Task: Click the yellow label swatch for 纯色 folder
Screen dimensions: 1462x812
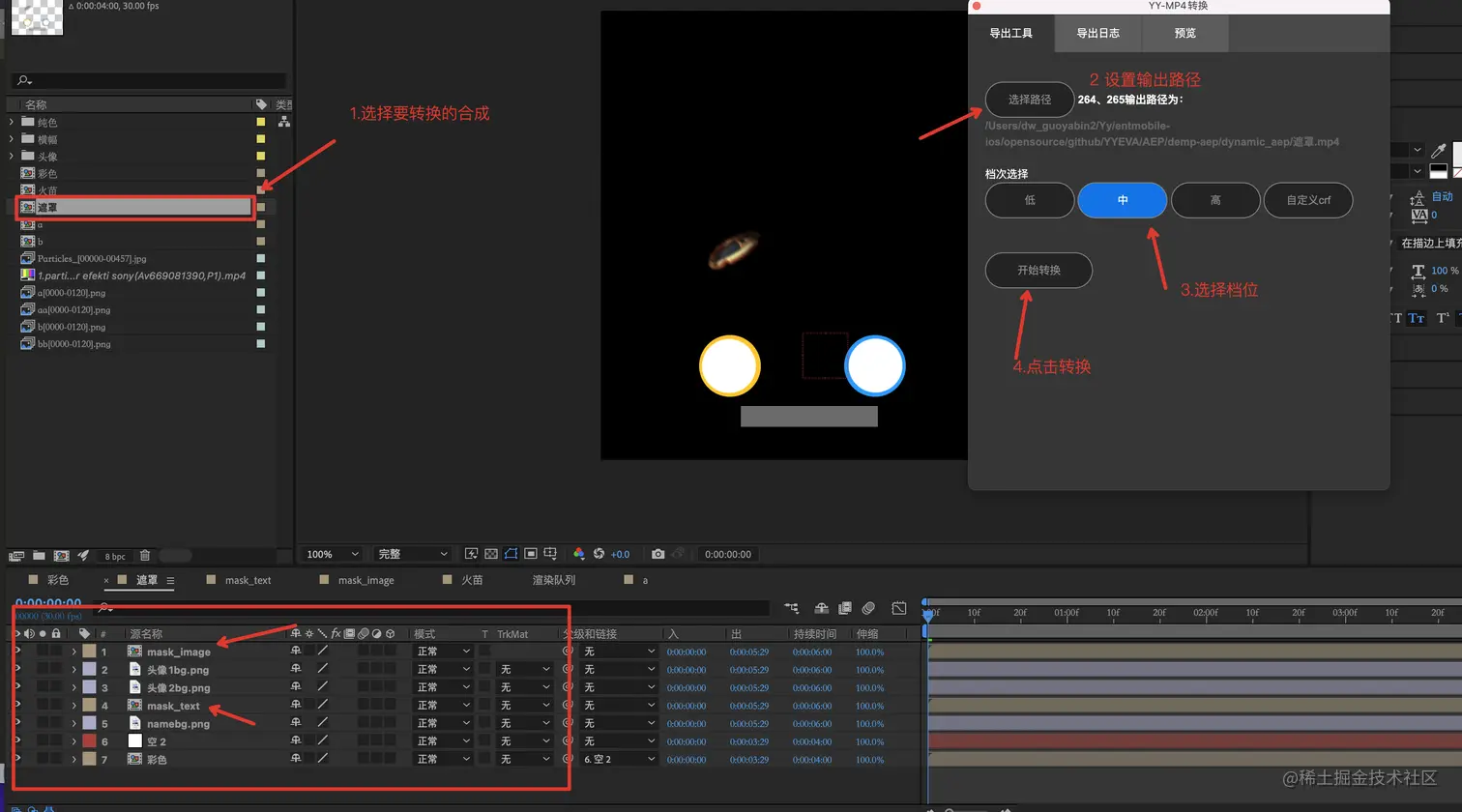Action: pyautogui.click(x=261, y=122)
